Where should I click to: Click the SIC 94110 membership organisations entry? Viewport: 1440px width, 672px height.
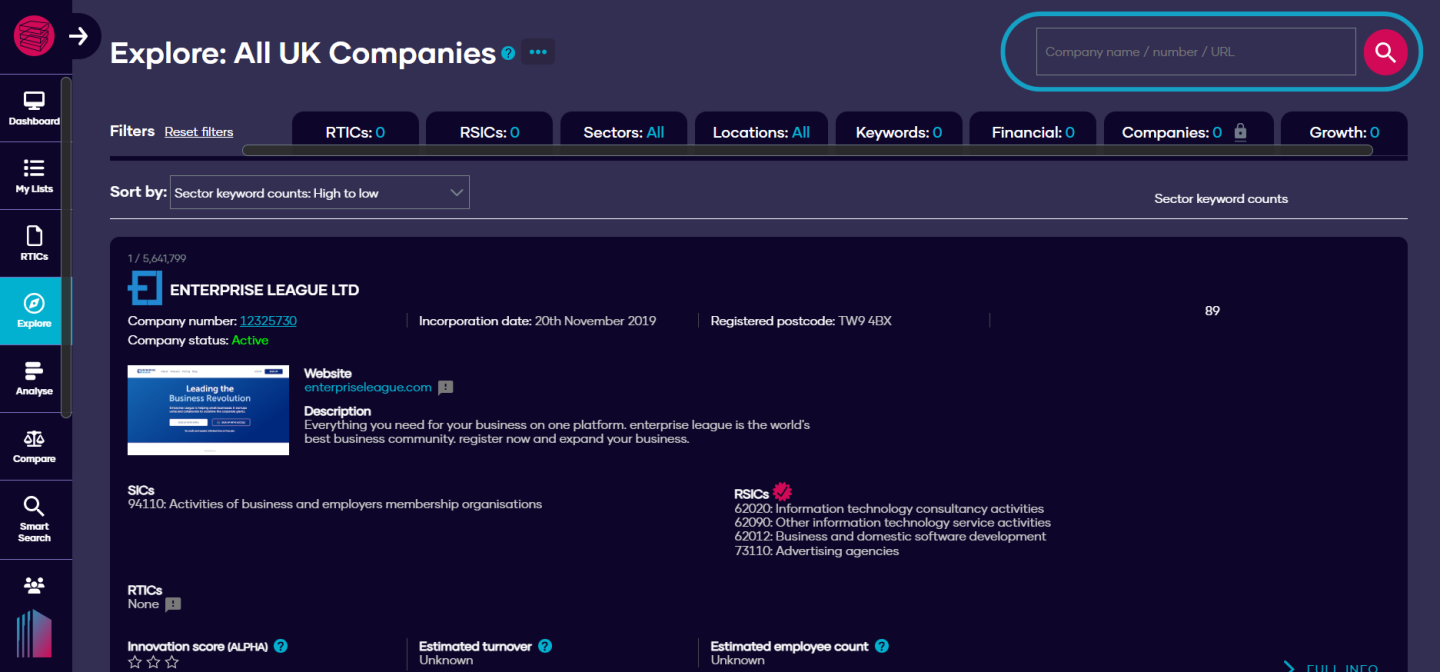point(335,504)
